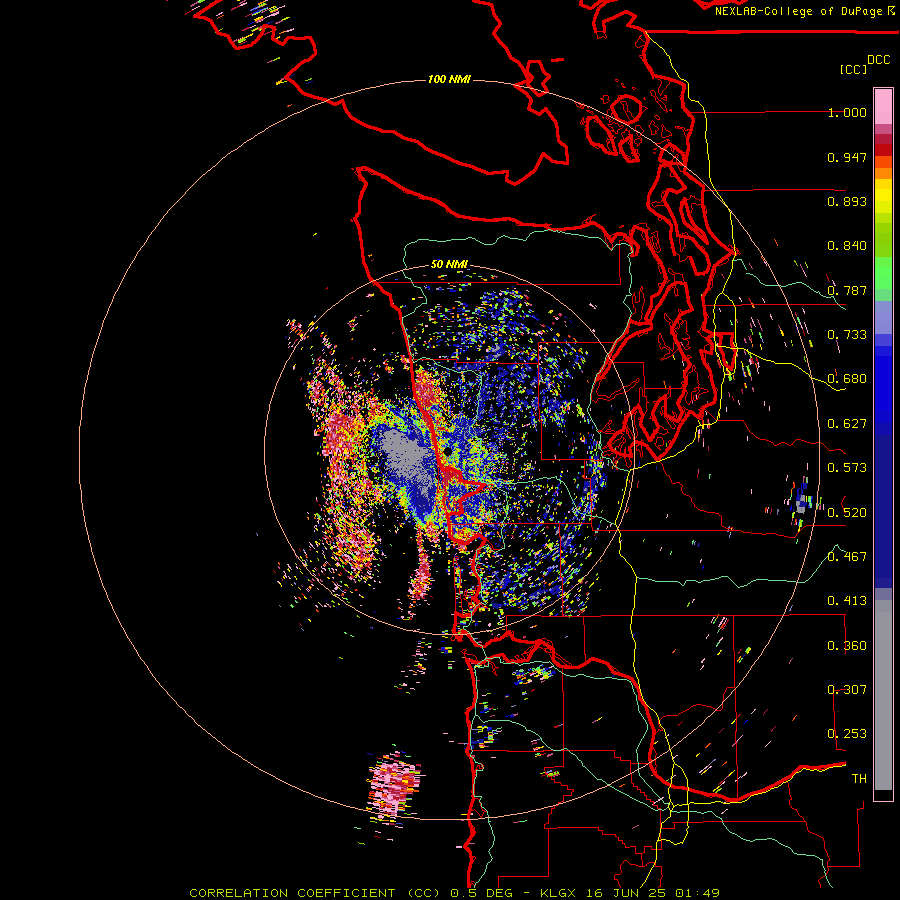Screen dimensions: 900x900
Task: Select the 0.840 scale value
Action: click(847, 246)
